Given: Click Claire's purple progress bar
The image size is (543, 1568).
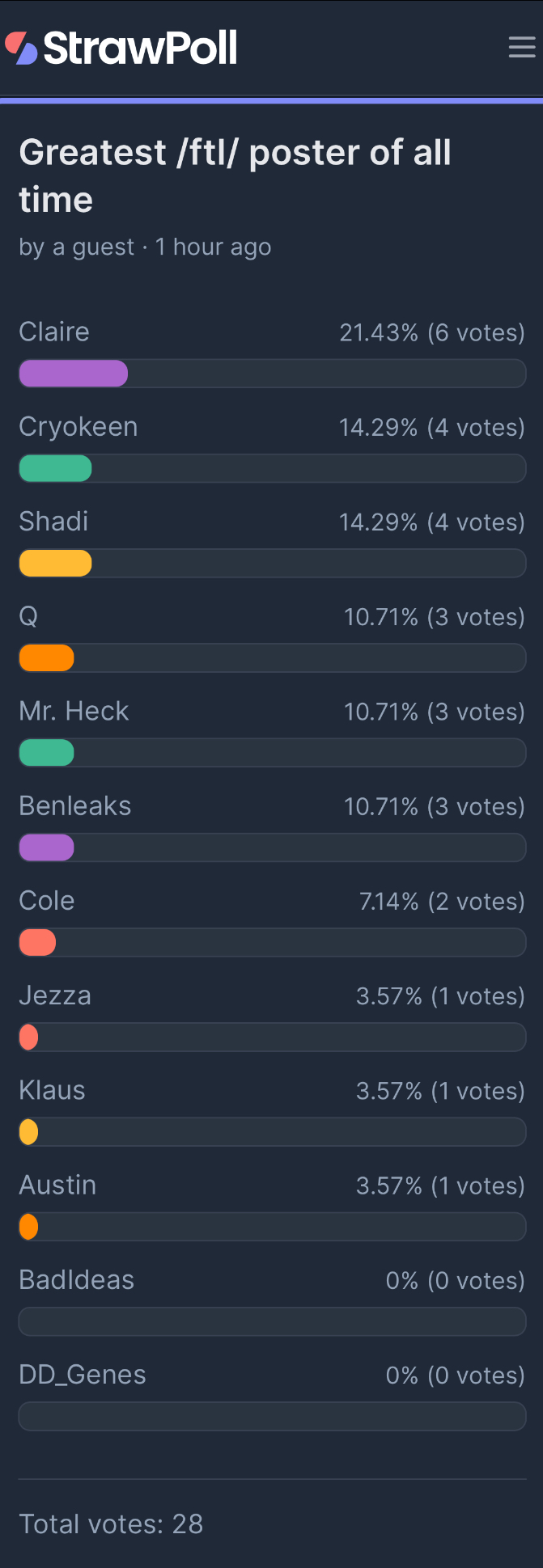Looking at the screenshot, I should [x=73, y=374].
